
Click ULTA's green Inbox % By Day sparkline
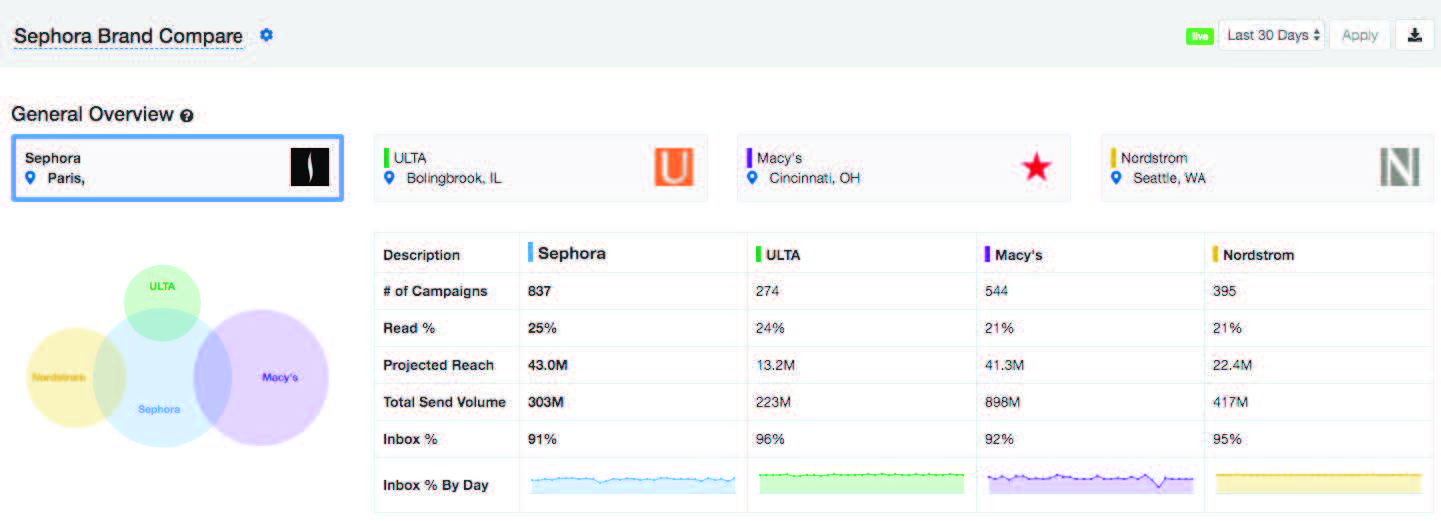point(861,483)
